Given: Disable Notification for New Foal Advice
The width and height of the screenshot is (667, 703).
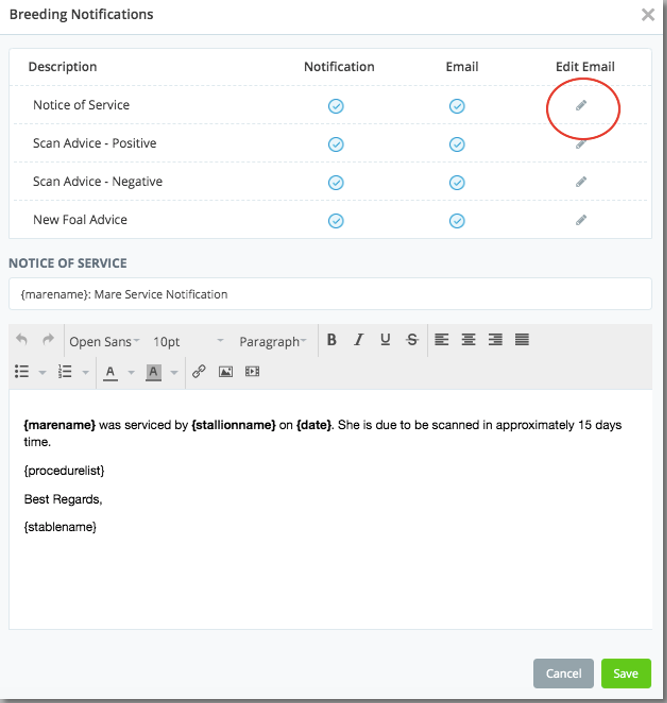Looking at the screenshot, I should [x=336, y=221].
